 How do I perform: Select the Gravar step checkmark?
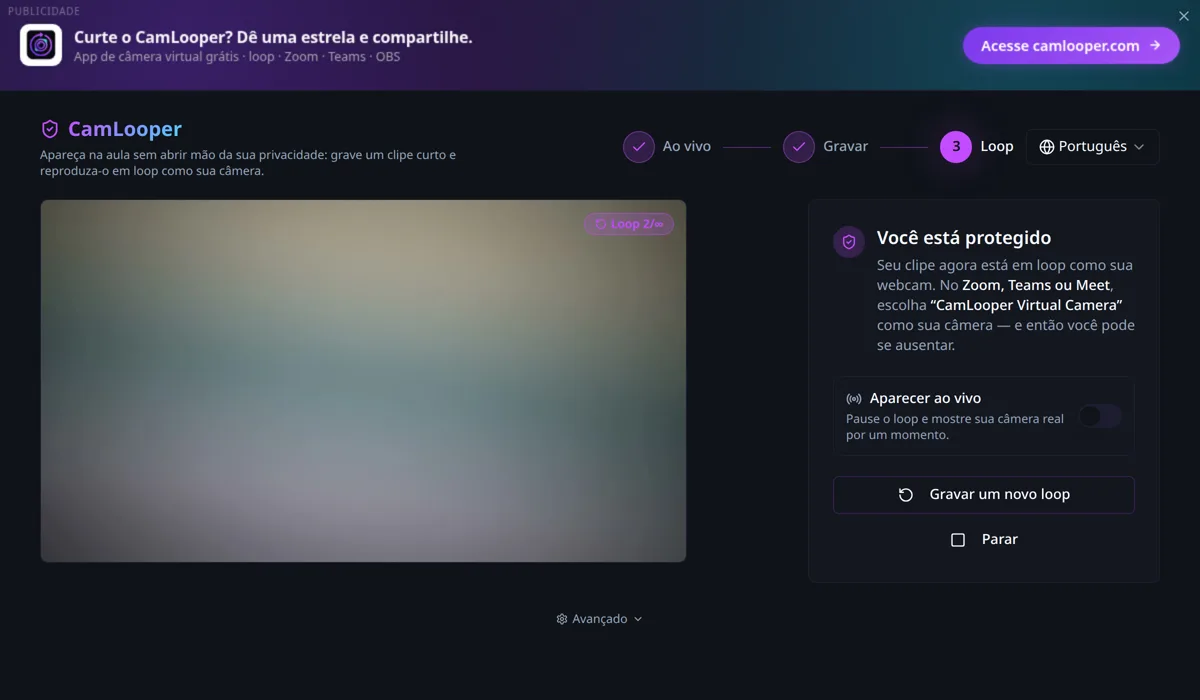[x=799, y=146]
